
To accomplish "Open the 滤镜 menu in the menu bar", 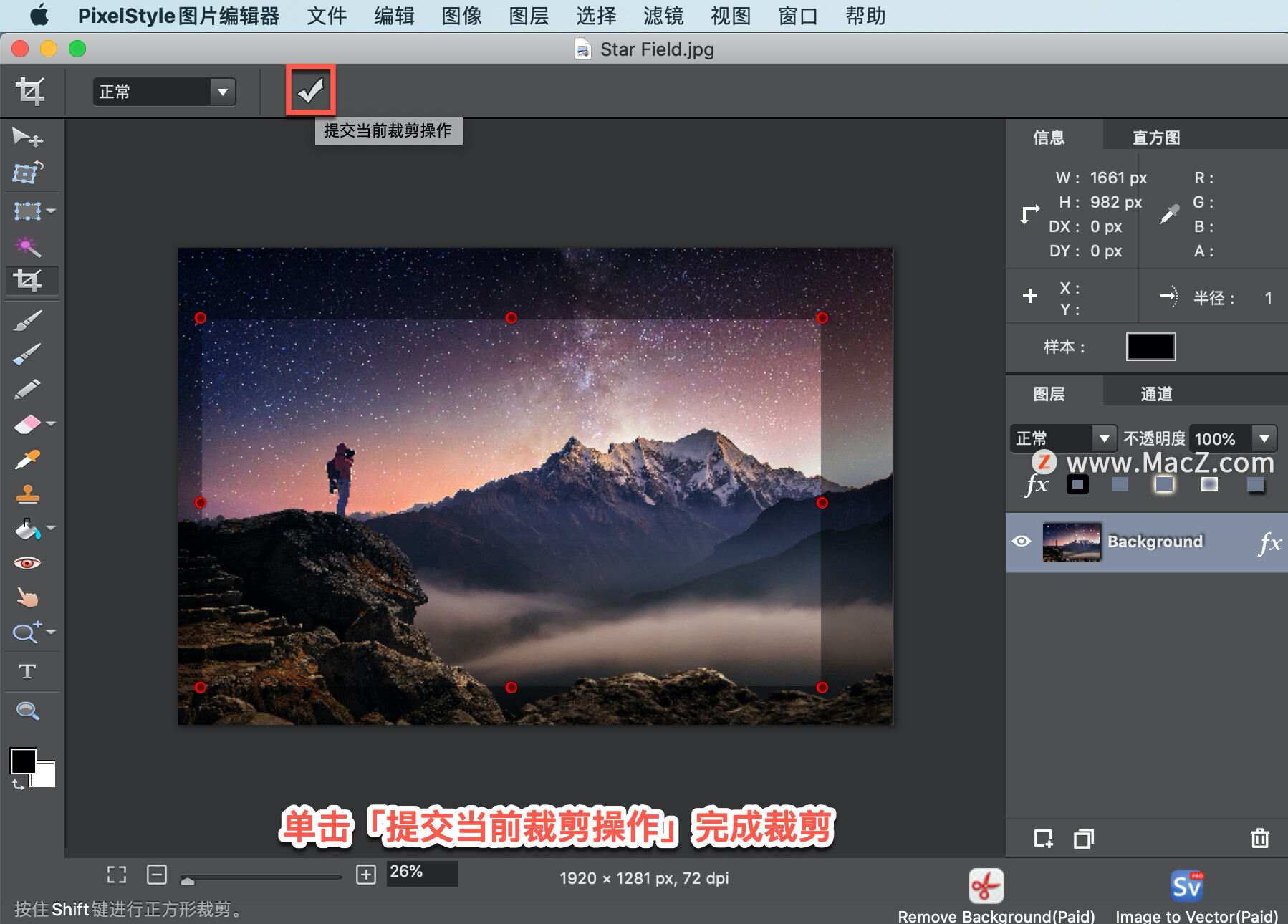I will point(663,16).
